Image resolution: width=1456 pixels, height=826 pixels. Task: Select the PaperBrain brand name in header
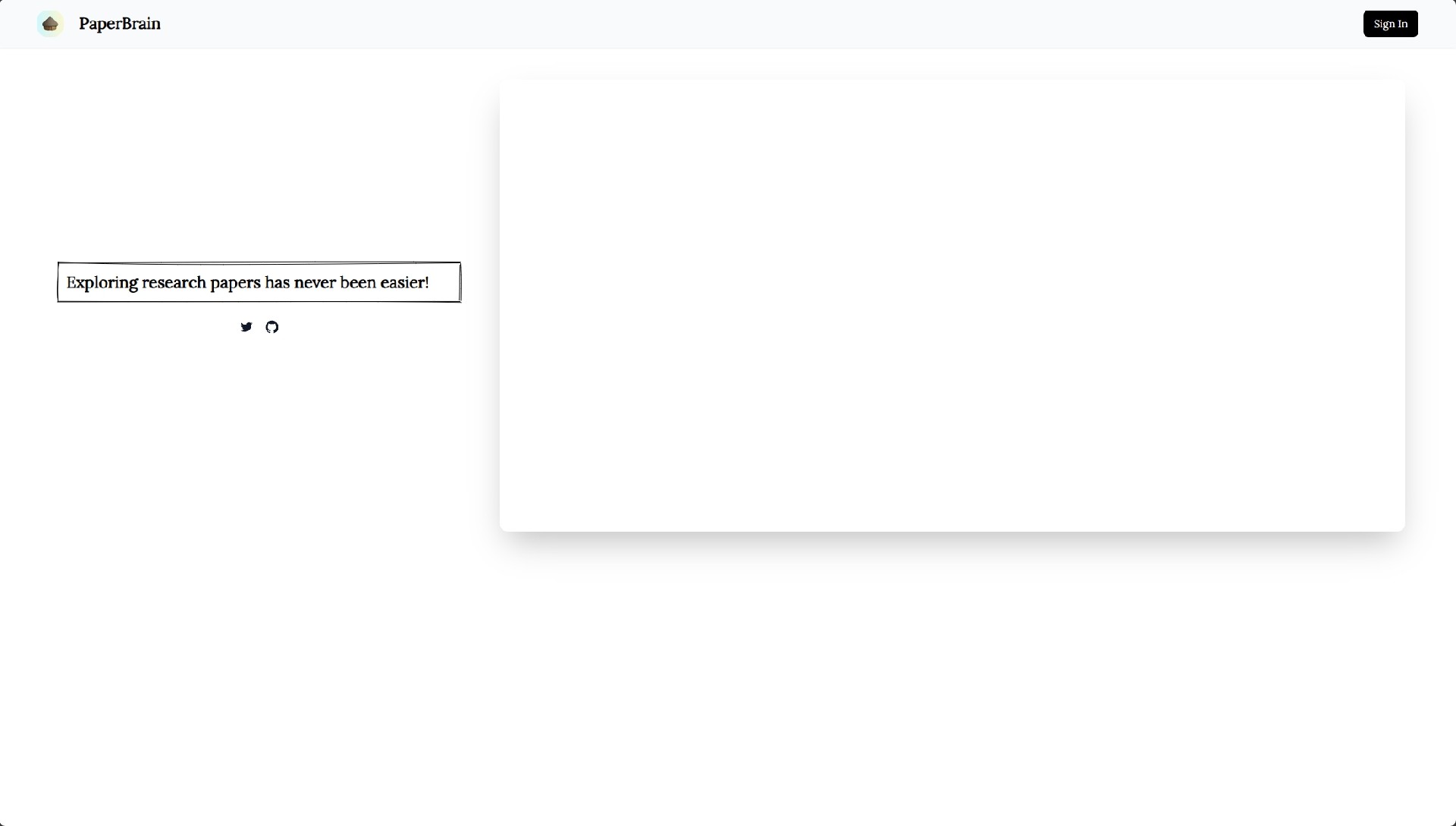point(120,24)
